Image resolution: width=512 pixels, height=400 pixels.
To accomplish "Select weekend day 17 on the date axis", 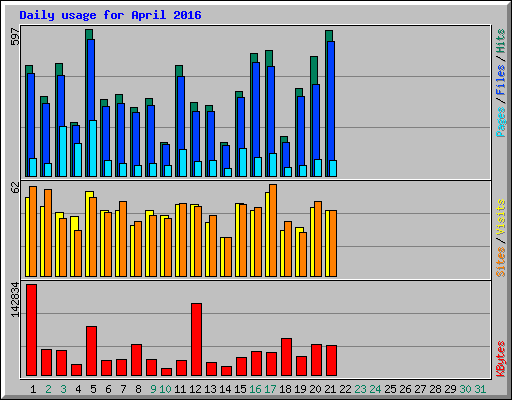I will pos(270,389).
